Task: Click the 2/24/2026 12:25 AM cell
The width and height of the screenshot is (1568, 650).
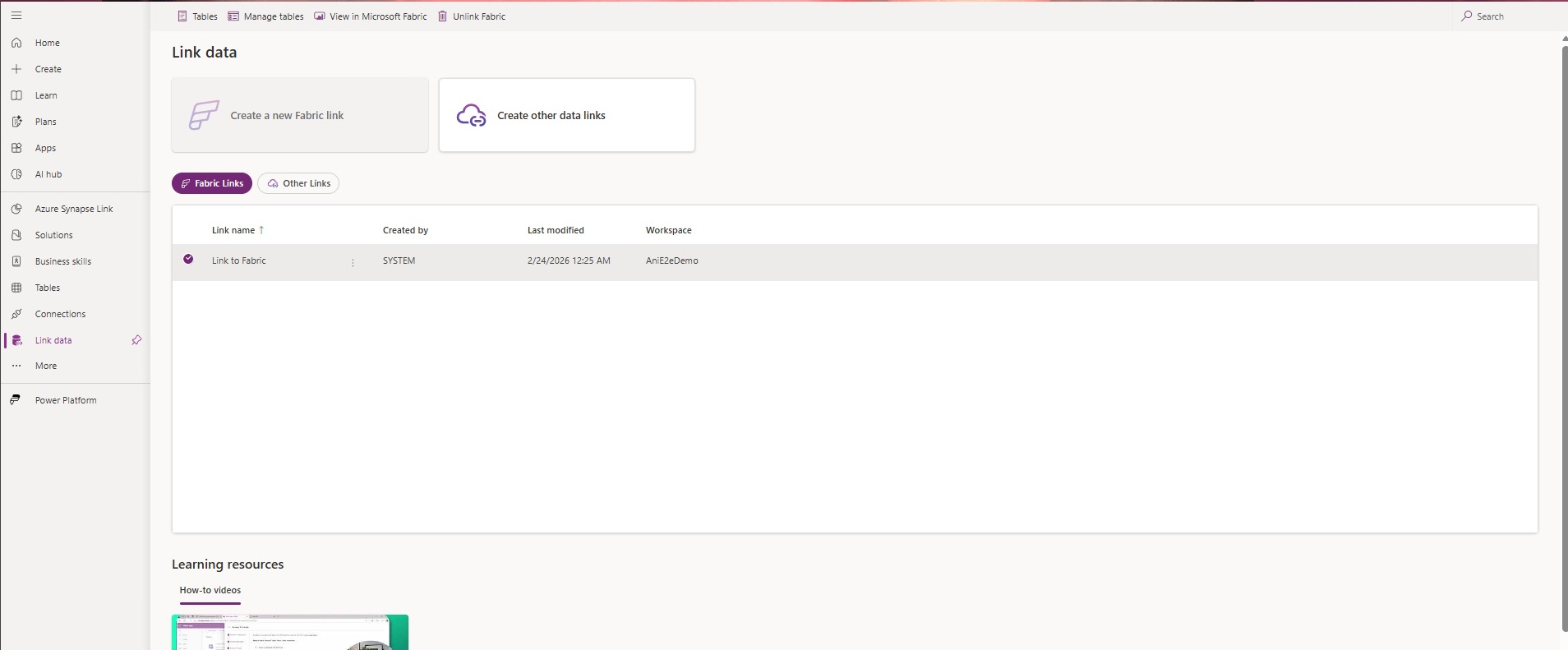Action: pyautogui.click(x=569, y=260)
